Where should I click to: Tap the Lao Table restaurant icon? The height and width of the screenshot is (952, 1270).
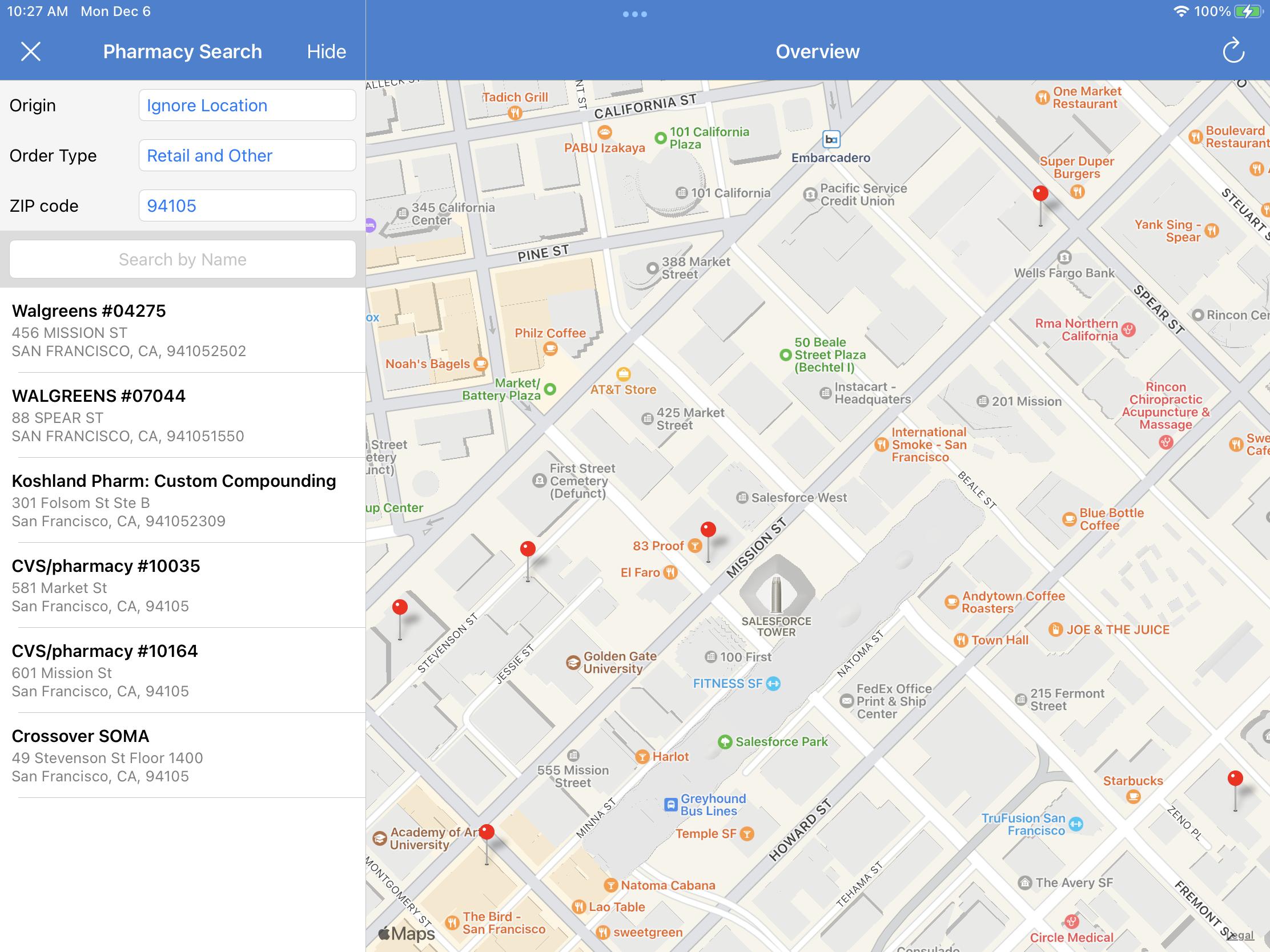(x=578, y=907)
